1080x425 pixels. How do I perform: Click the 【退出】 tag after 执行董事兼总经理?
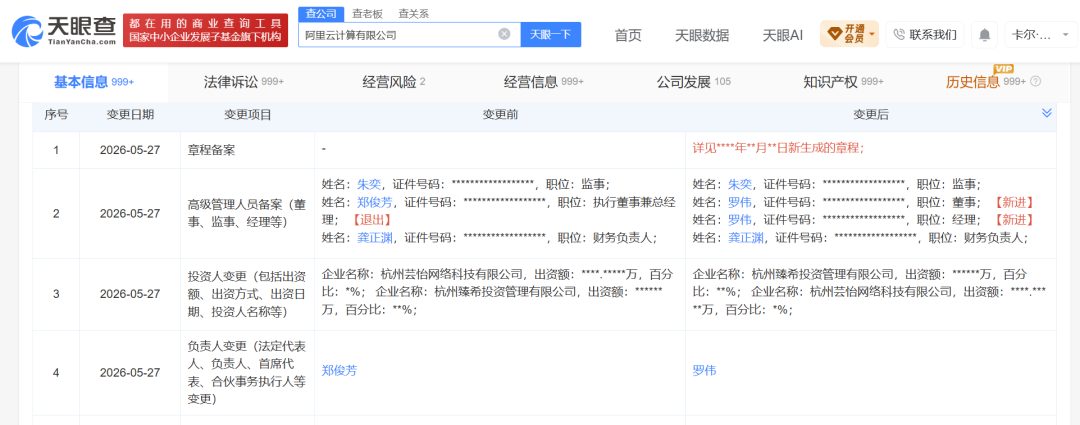click(372, 220)
